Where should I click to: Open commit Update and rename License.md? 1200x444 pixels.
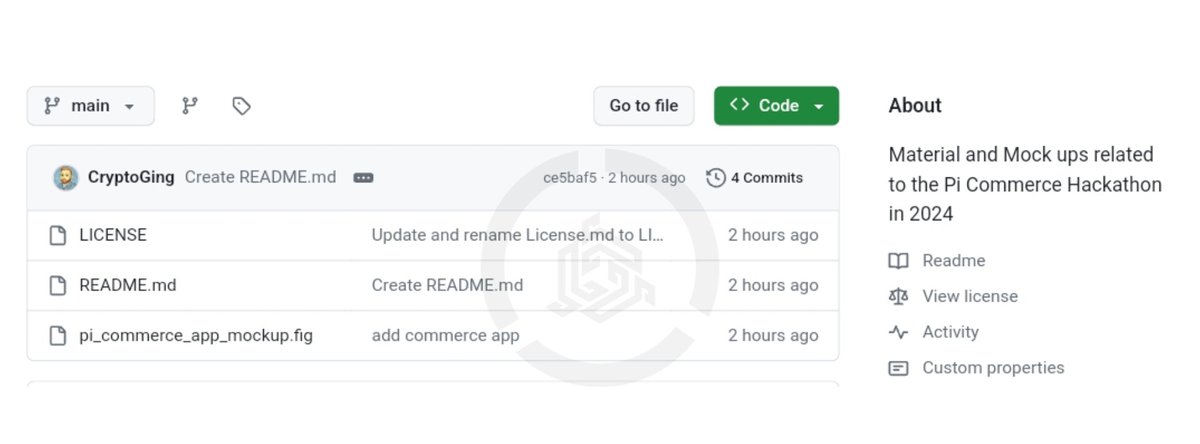tap(518, 235)
